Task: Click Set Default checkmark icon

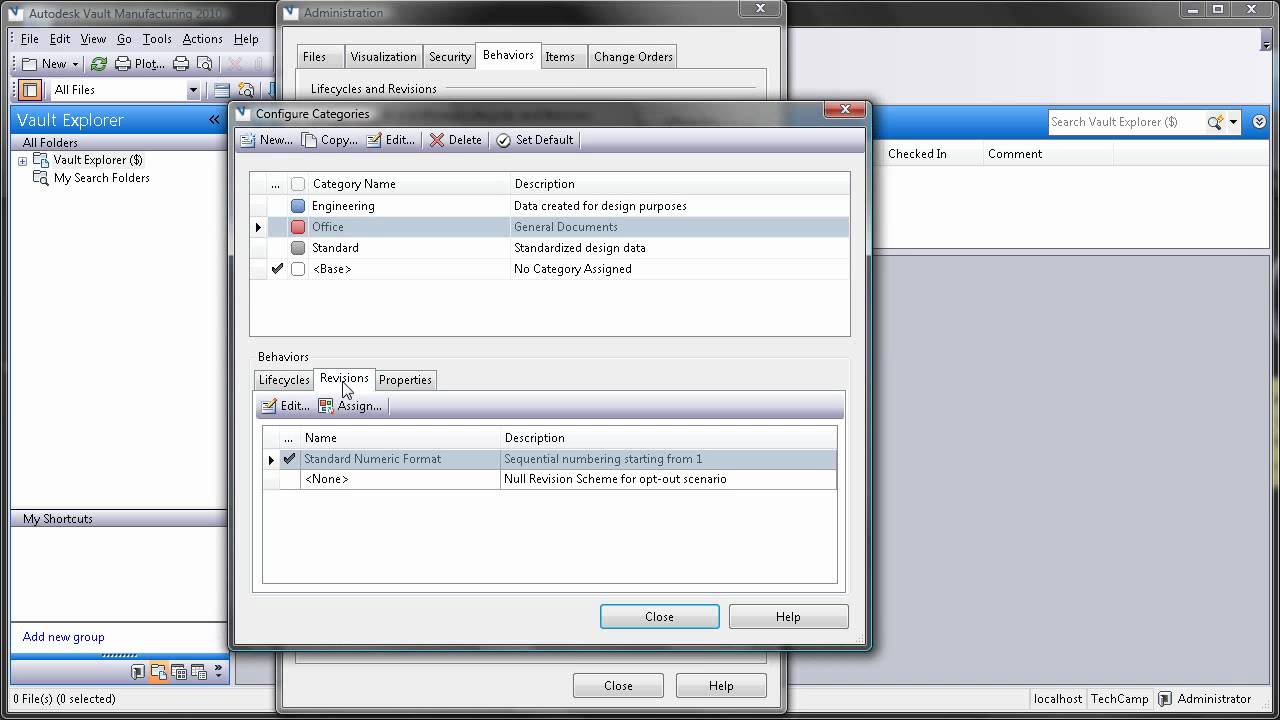Action: click(503, 140)
